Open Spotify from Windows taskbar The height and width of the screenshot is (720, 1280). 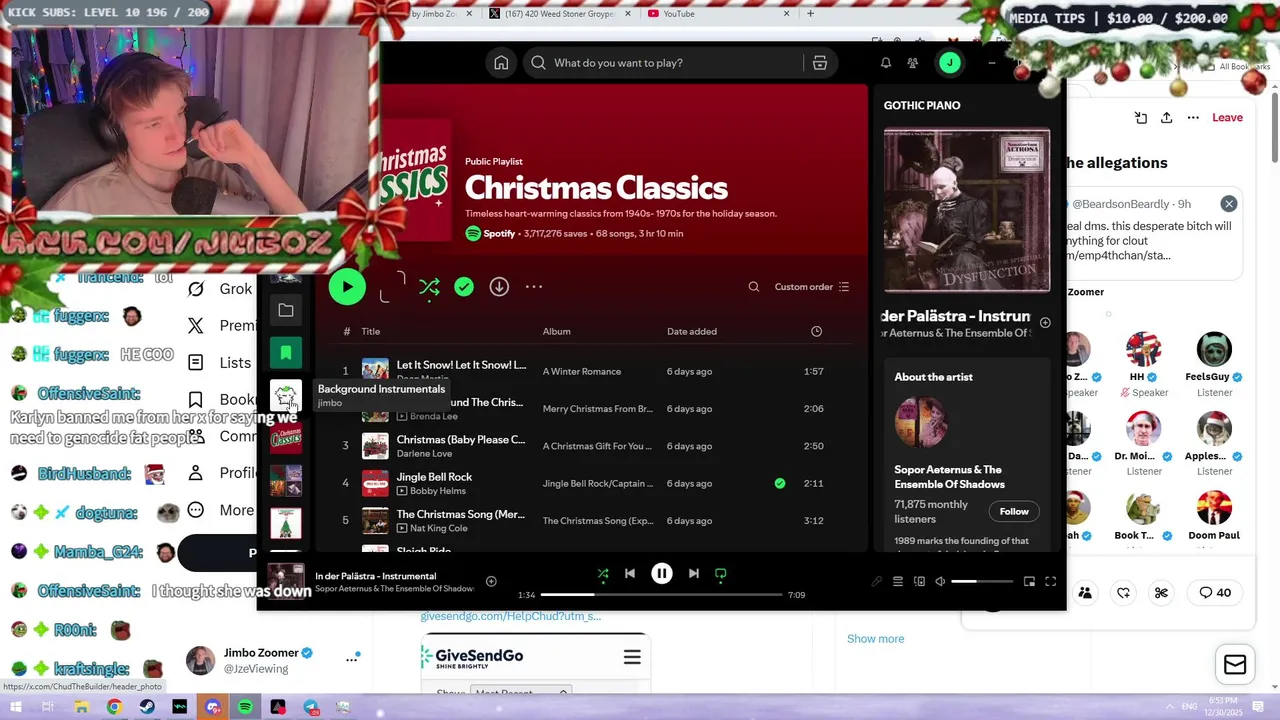coord(245,707)
